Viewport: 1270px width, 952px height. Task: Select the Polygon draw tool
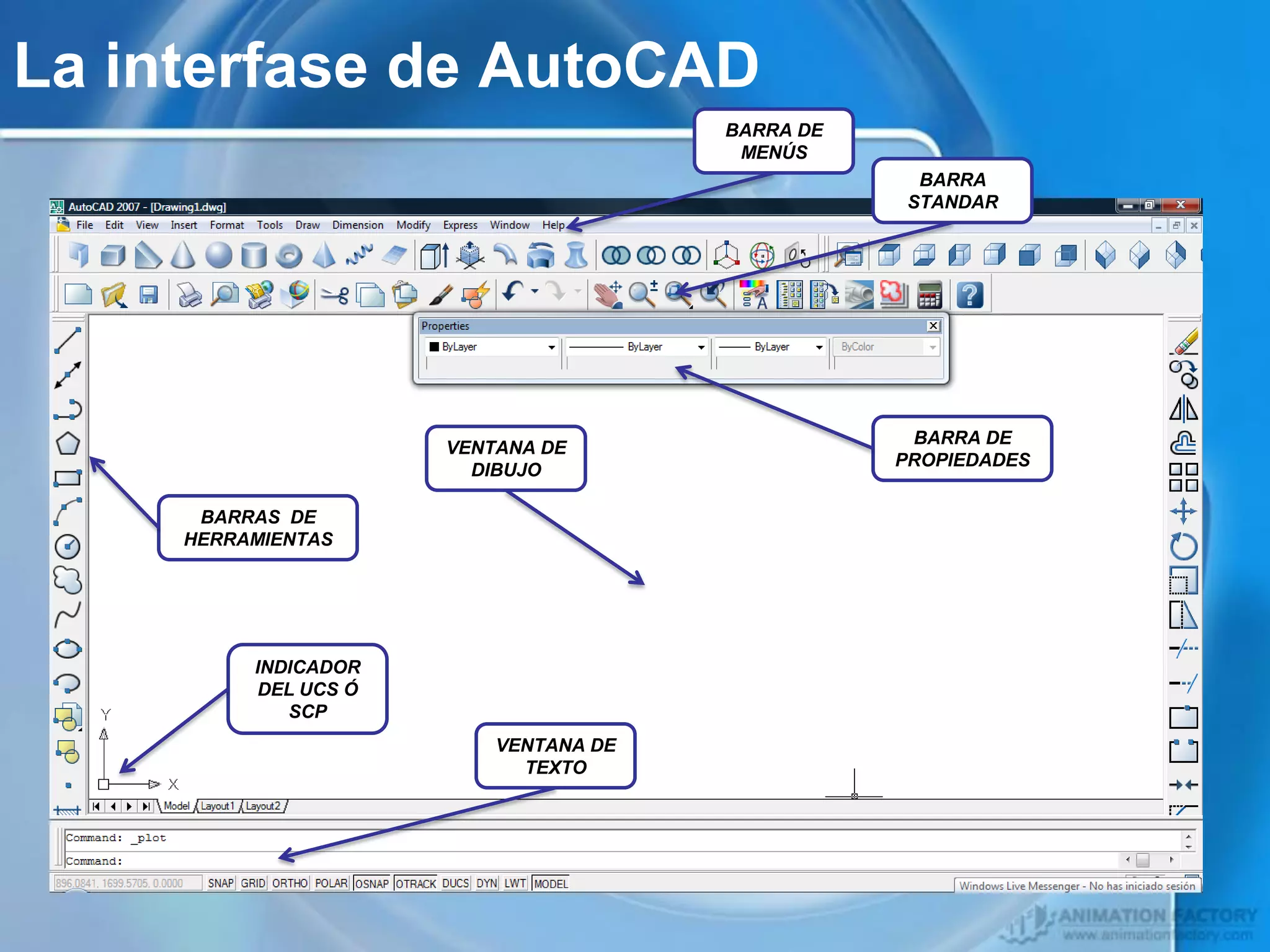click(68, 443)
